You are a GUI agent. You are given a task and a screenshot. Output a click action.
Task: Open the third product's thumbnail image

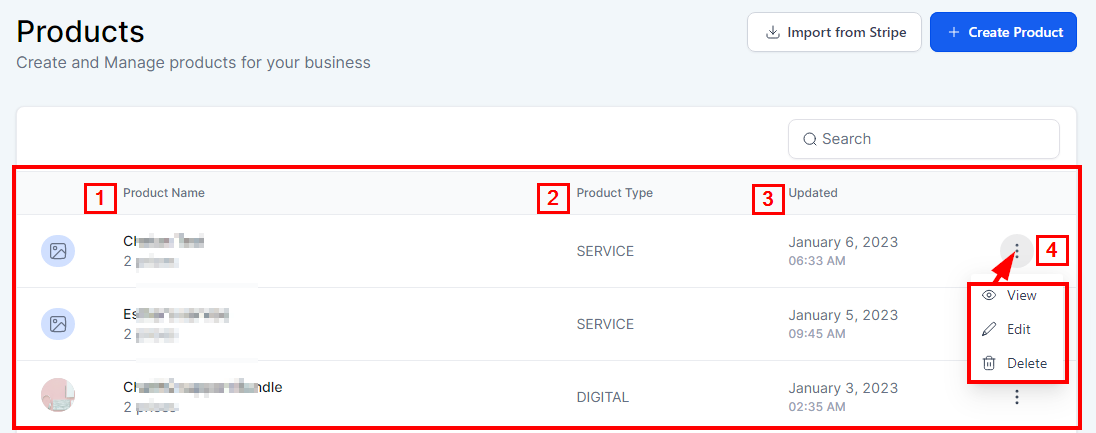(58, 396)
